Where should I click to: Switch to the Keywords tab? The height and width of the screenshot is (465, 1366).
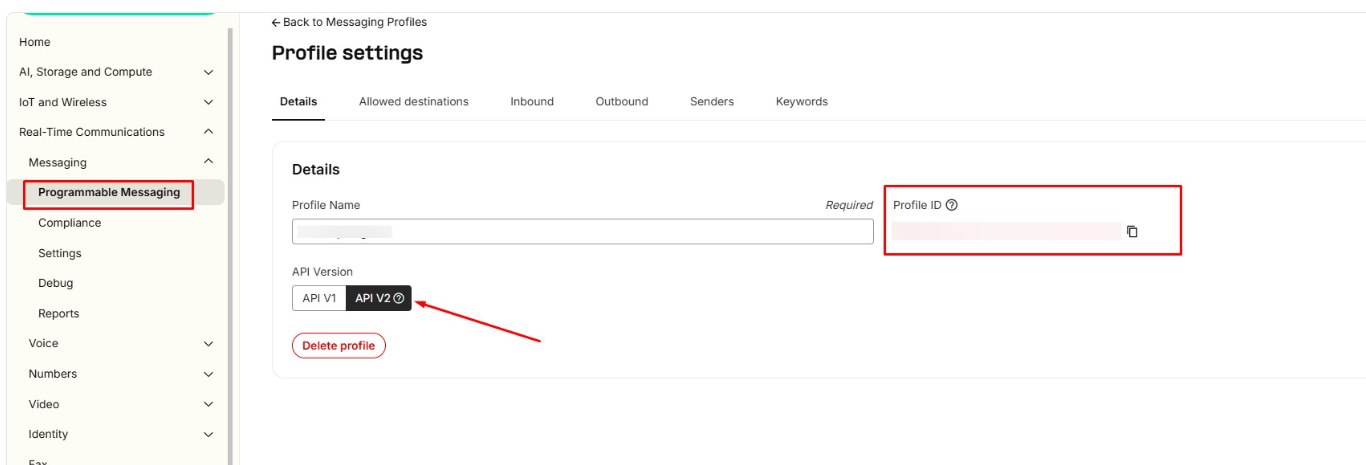801,102
